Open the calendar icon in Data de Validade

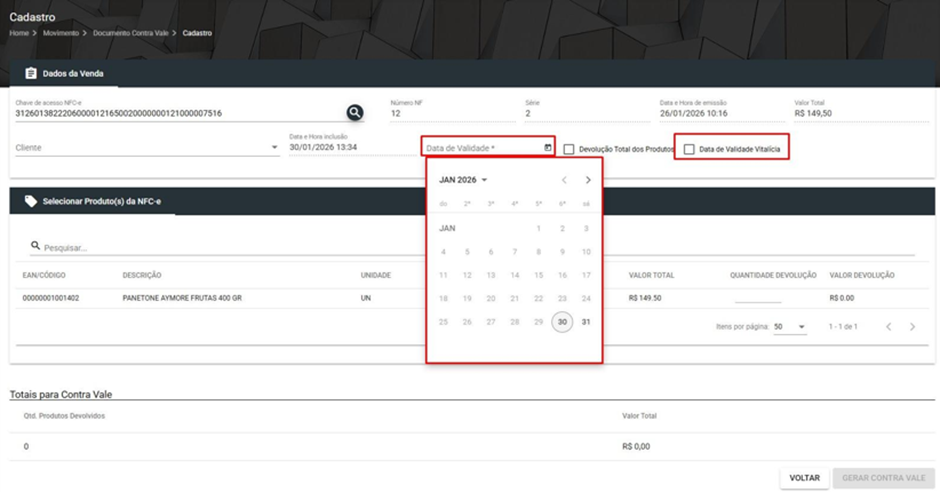tap(548, 147)
